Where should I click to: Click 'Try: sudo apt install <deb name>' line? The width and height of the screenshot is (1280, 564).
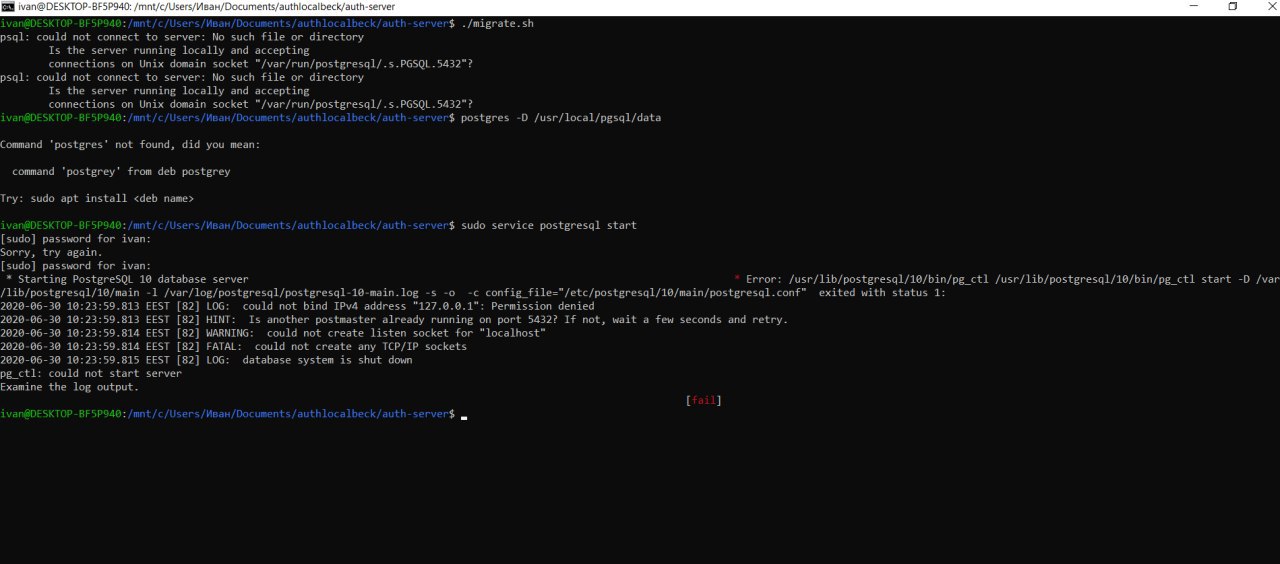[97, 199]
